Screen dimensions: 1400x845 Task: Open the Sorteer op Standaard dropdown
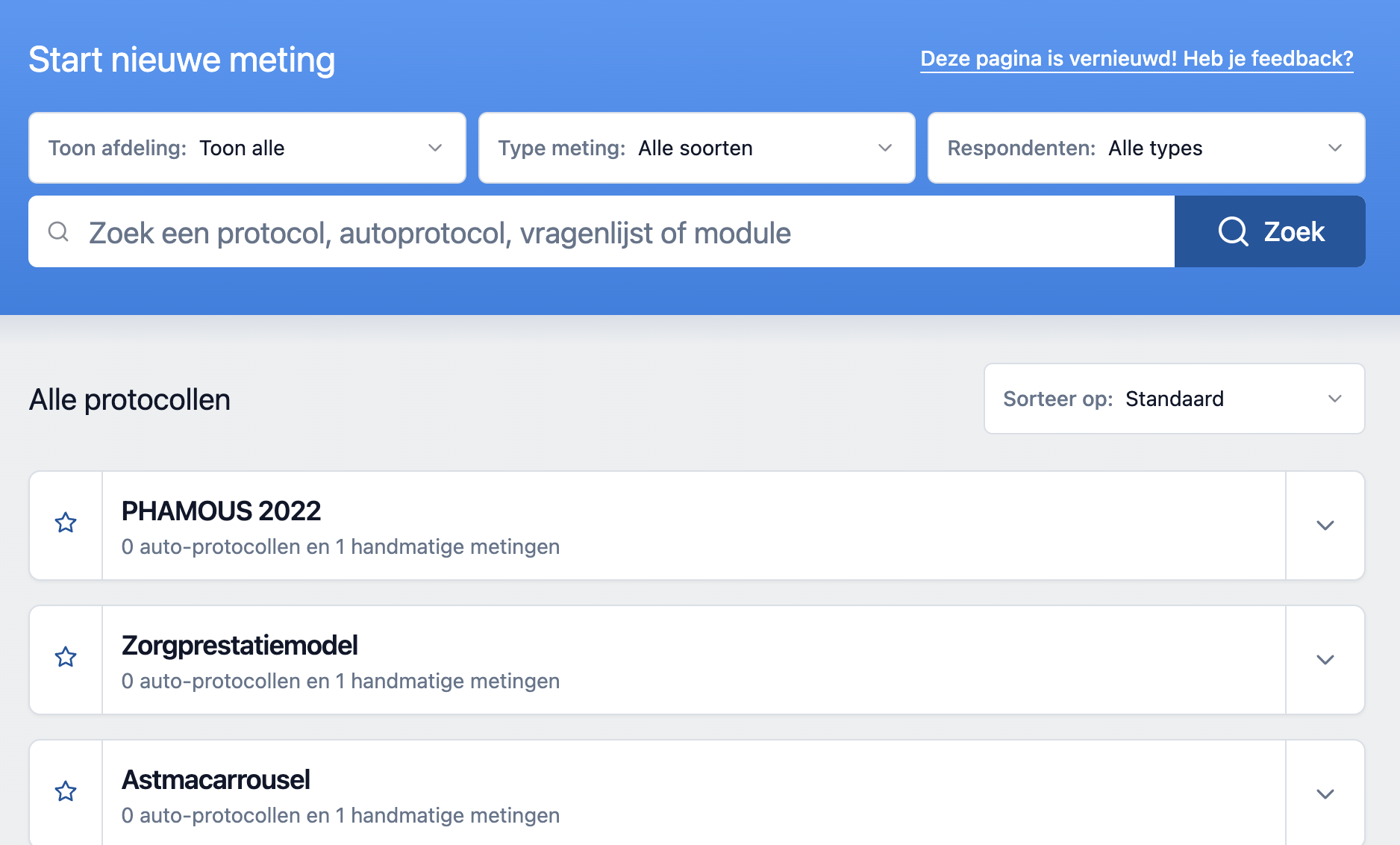1173,399
